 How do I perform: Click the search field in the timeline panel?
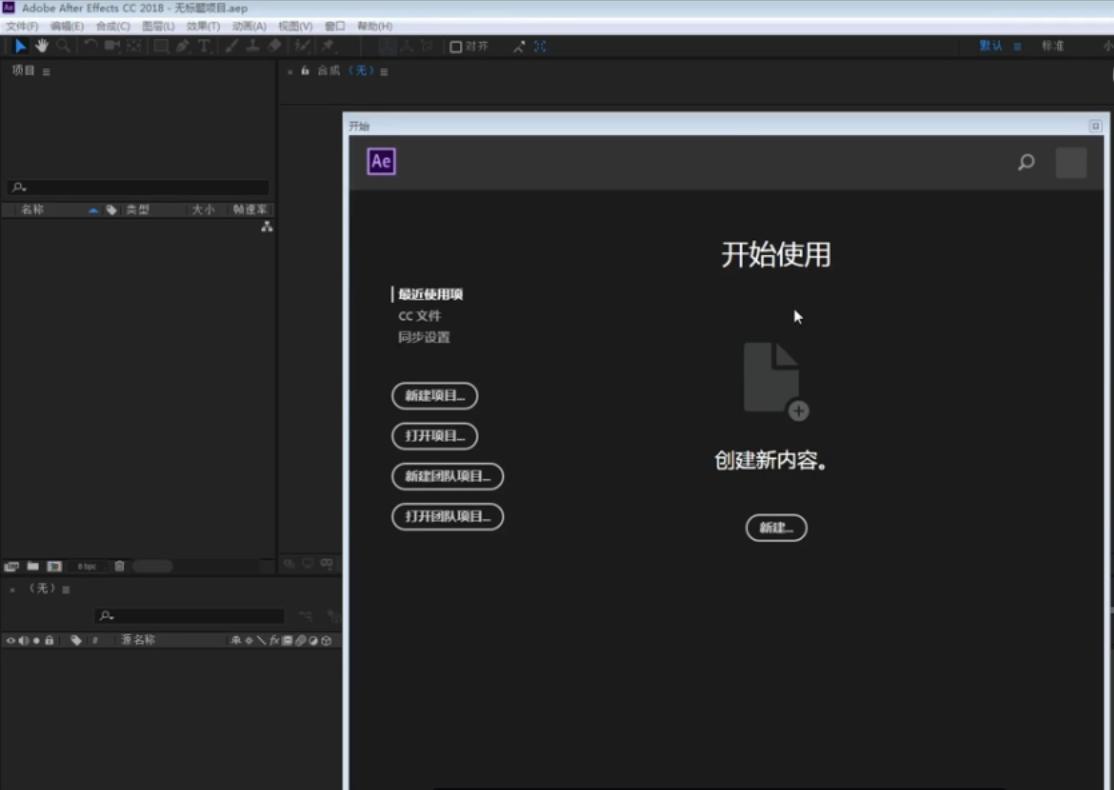[190, 615]
